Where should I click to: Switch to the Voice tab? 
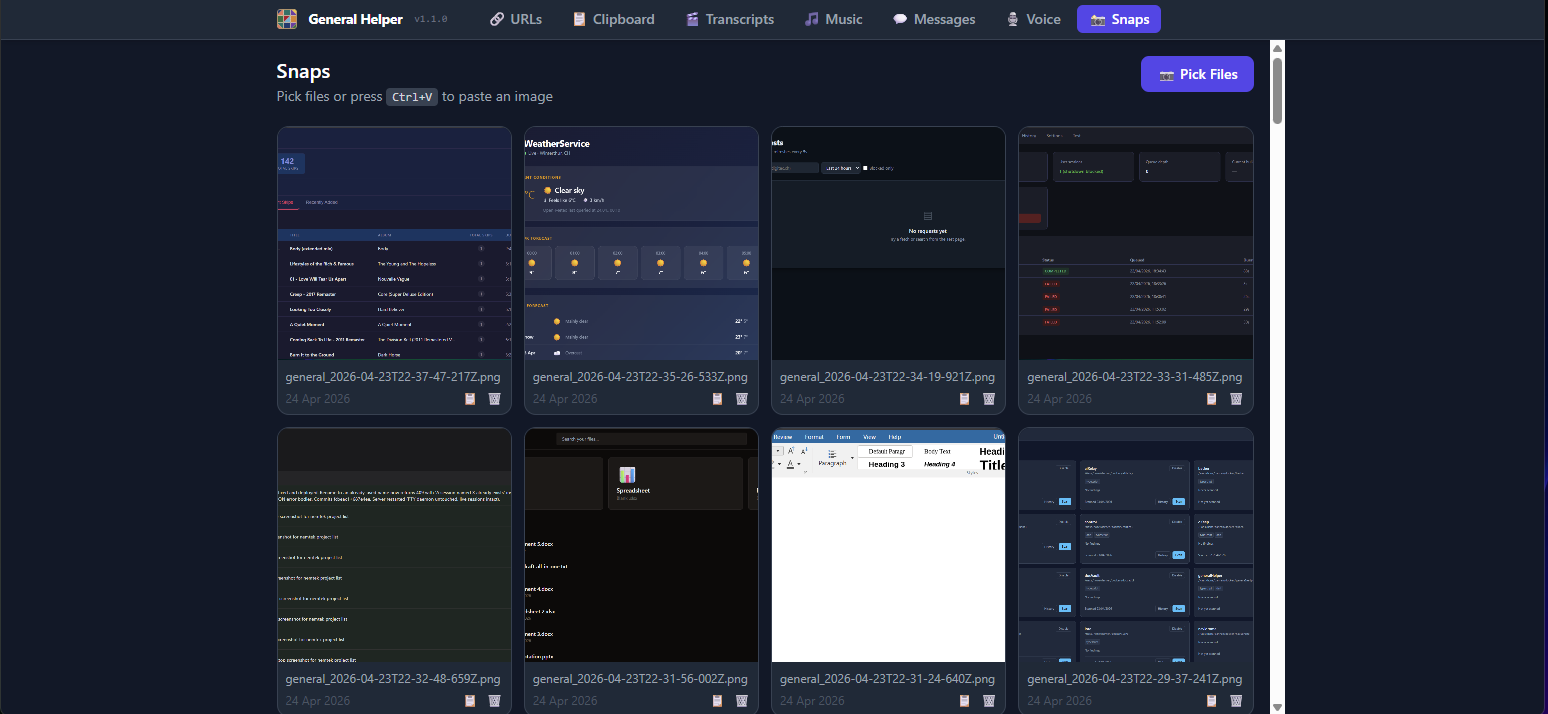[x=1033, y=19]
